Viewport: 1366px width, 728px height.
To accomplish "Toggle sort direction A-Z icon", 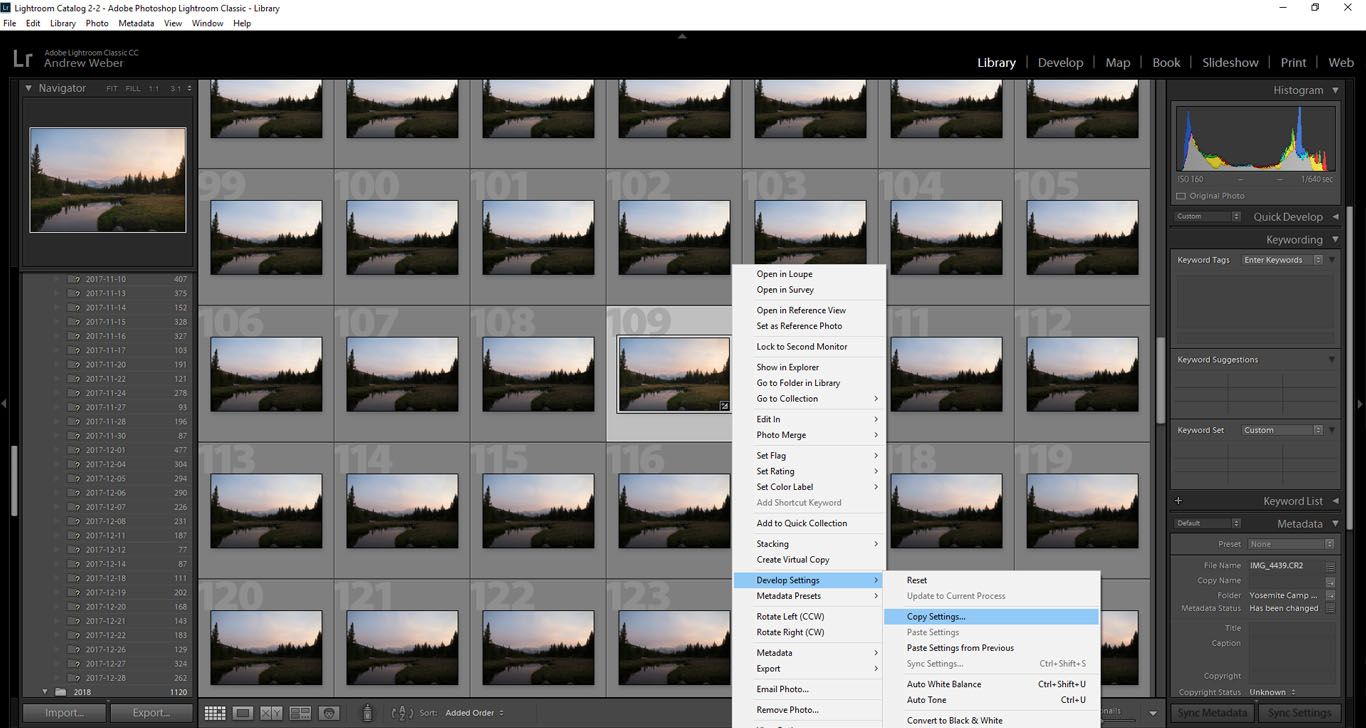I will [402, 713].
